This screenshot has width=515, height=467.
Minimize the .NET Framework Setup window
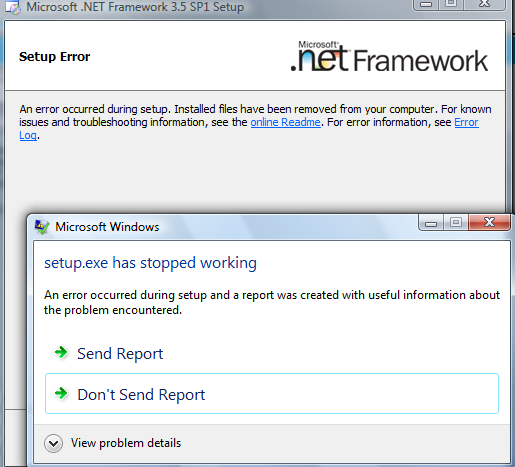click(x=426, y=4)
